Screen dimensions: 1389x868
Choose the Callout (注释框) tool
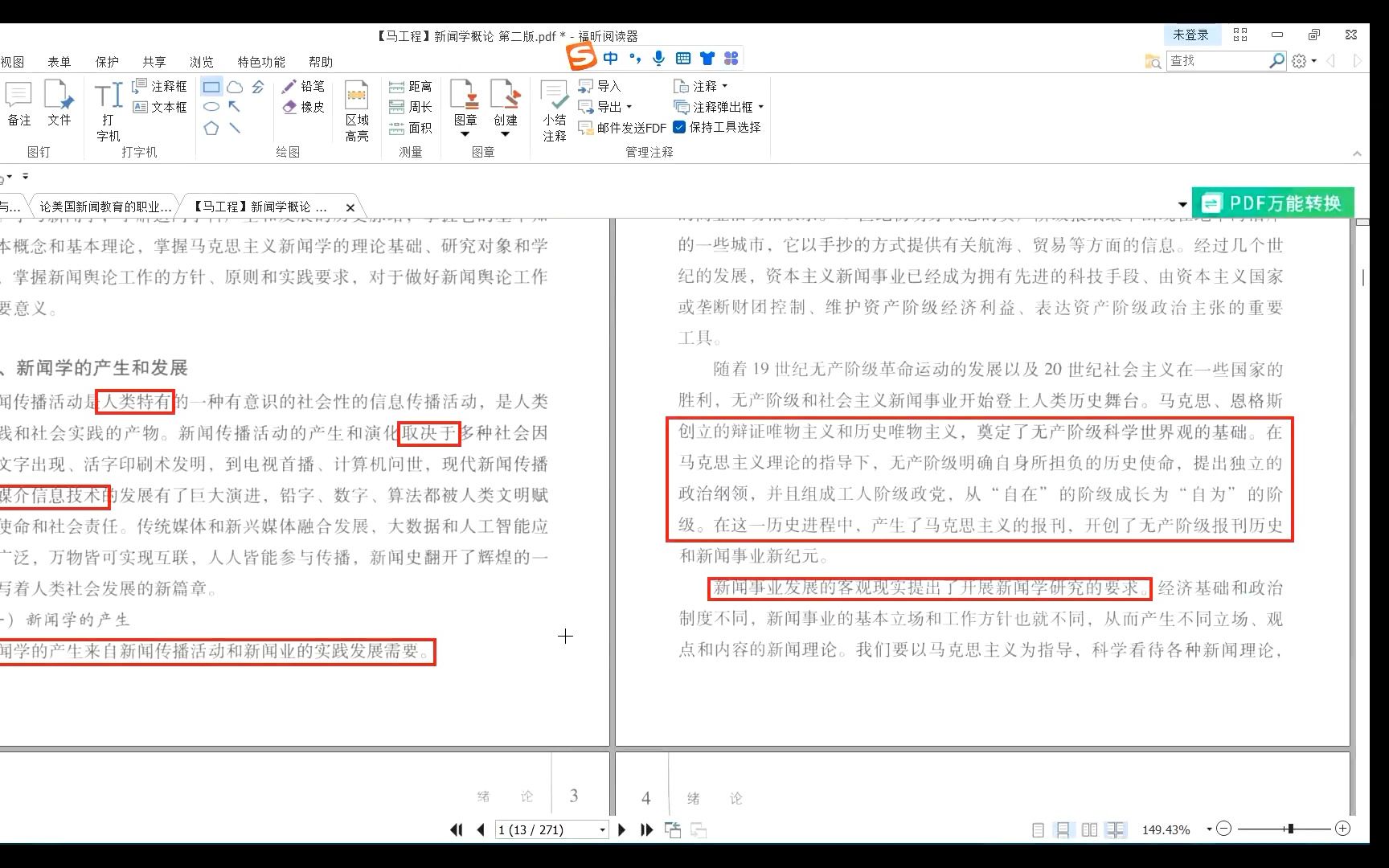click(x=159, y=86)
